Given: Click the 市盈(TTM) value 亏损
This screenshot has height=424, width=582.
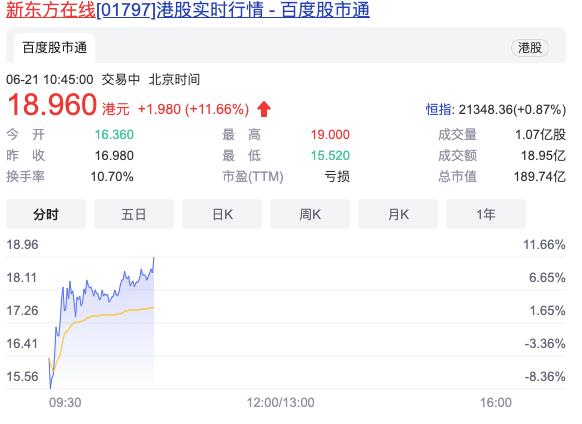Looking at the screenshot, I should point(337,177).
